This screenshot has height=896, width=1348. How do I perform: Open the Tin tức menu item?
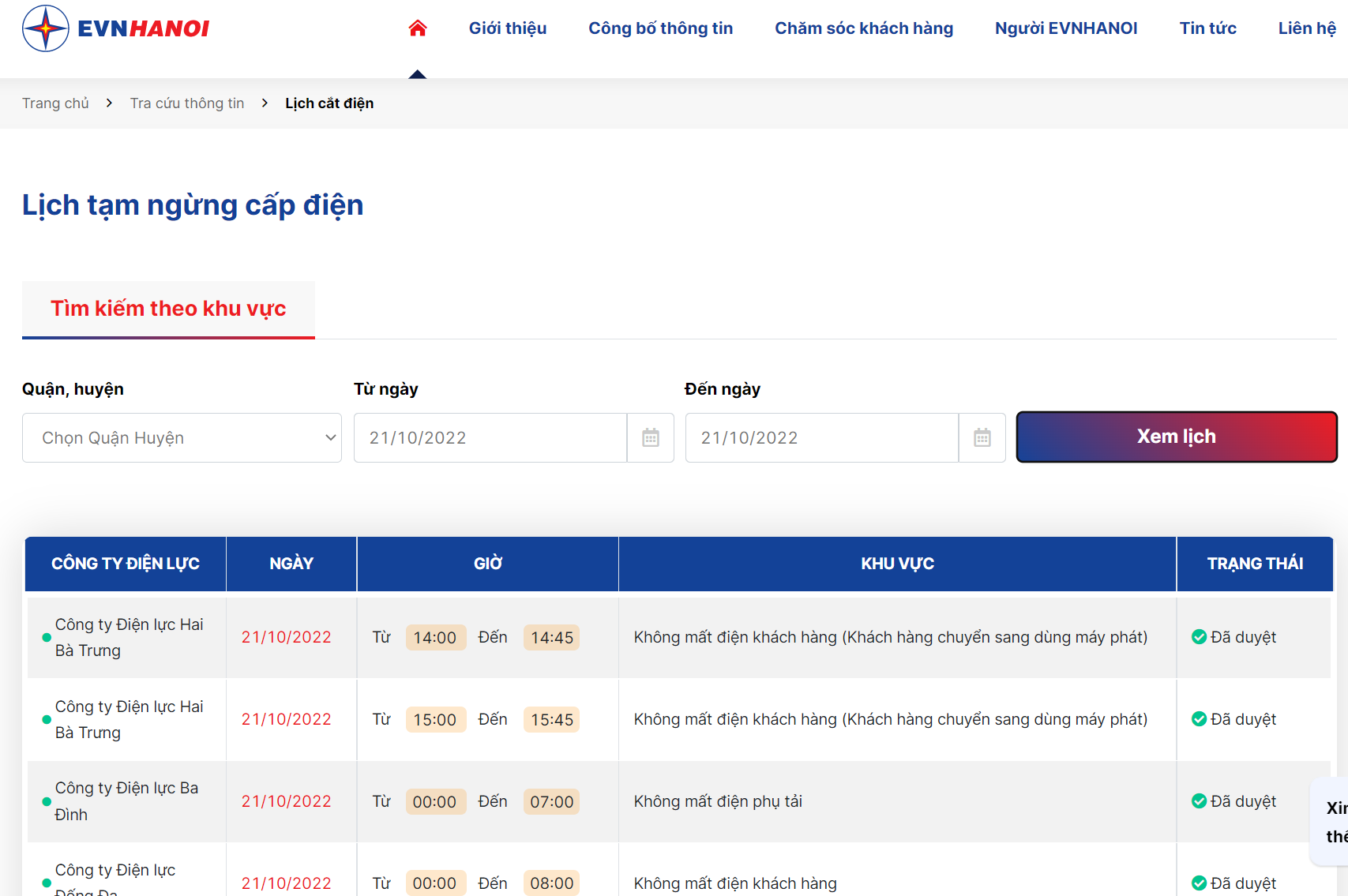coord(1208,28)
